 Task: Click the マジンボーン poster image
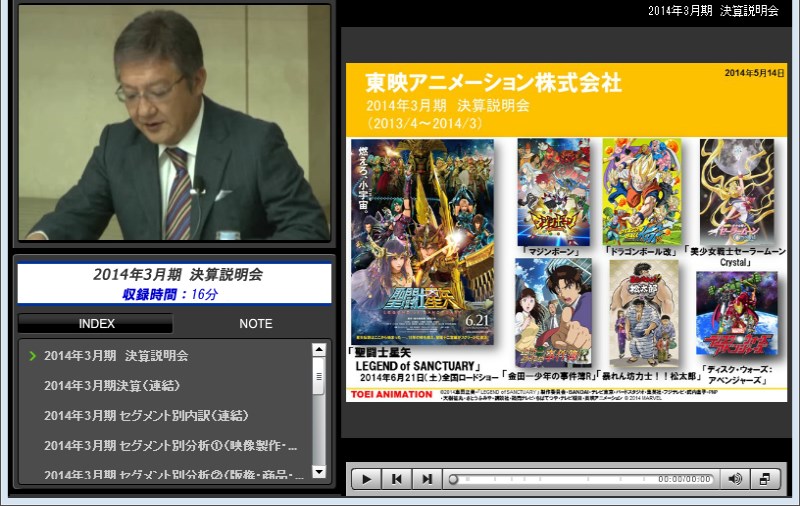(x=554, y=192)
